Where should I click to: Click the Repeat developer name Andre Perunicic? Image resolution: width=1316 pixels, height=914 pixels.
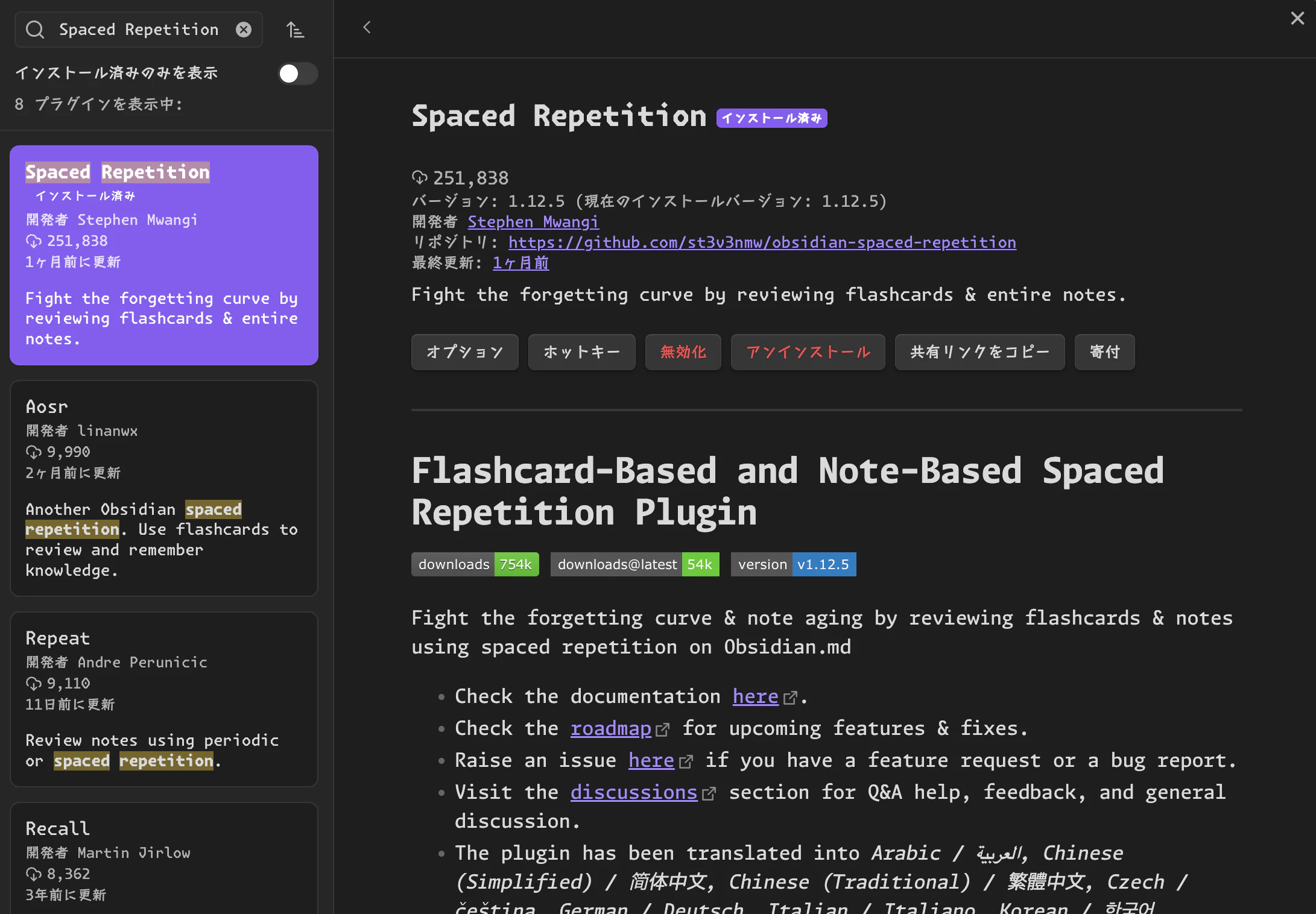pyautogui.click(x=142, y=662)
